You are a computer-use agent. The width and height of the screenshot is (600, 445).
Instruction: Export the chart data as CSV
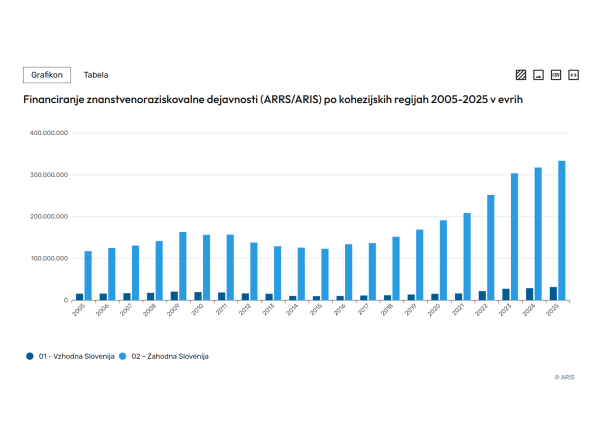pyautogui.click(x=556, y=75)
